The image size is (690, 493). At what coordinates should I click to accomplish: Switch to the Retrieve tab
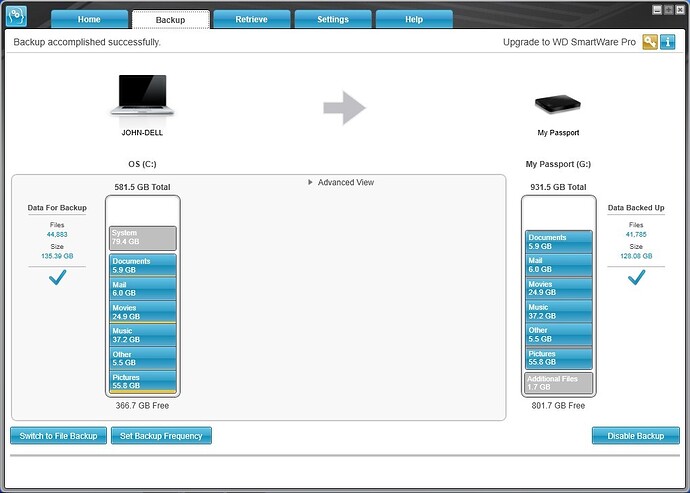(252, 19)
